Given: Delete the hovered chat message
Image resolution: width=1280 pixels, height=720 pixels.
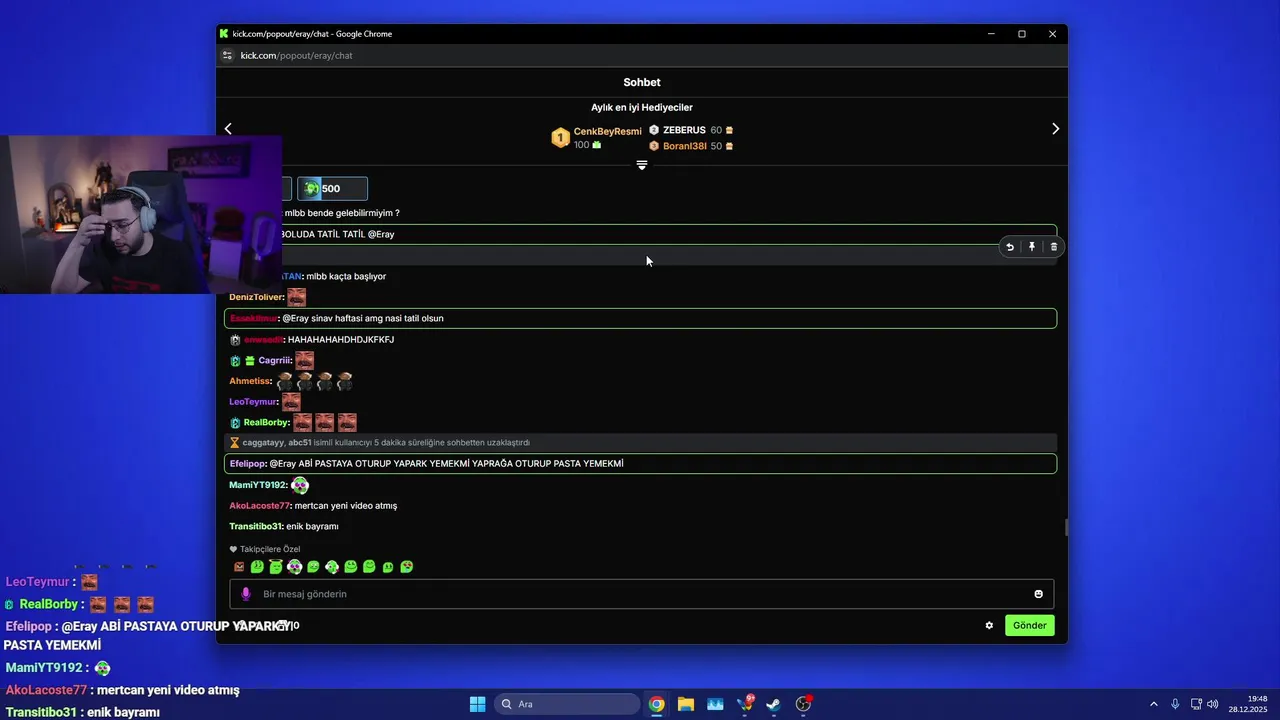Looking at the screenshot, I should click(x=1053, y=247).
